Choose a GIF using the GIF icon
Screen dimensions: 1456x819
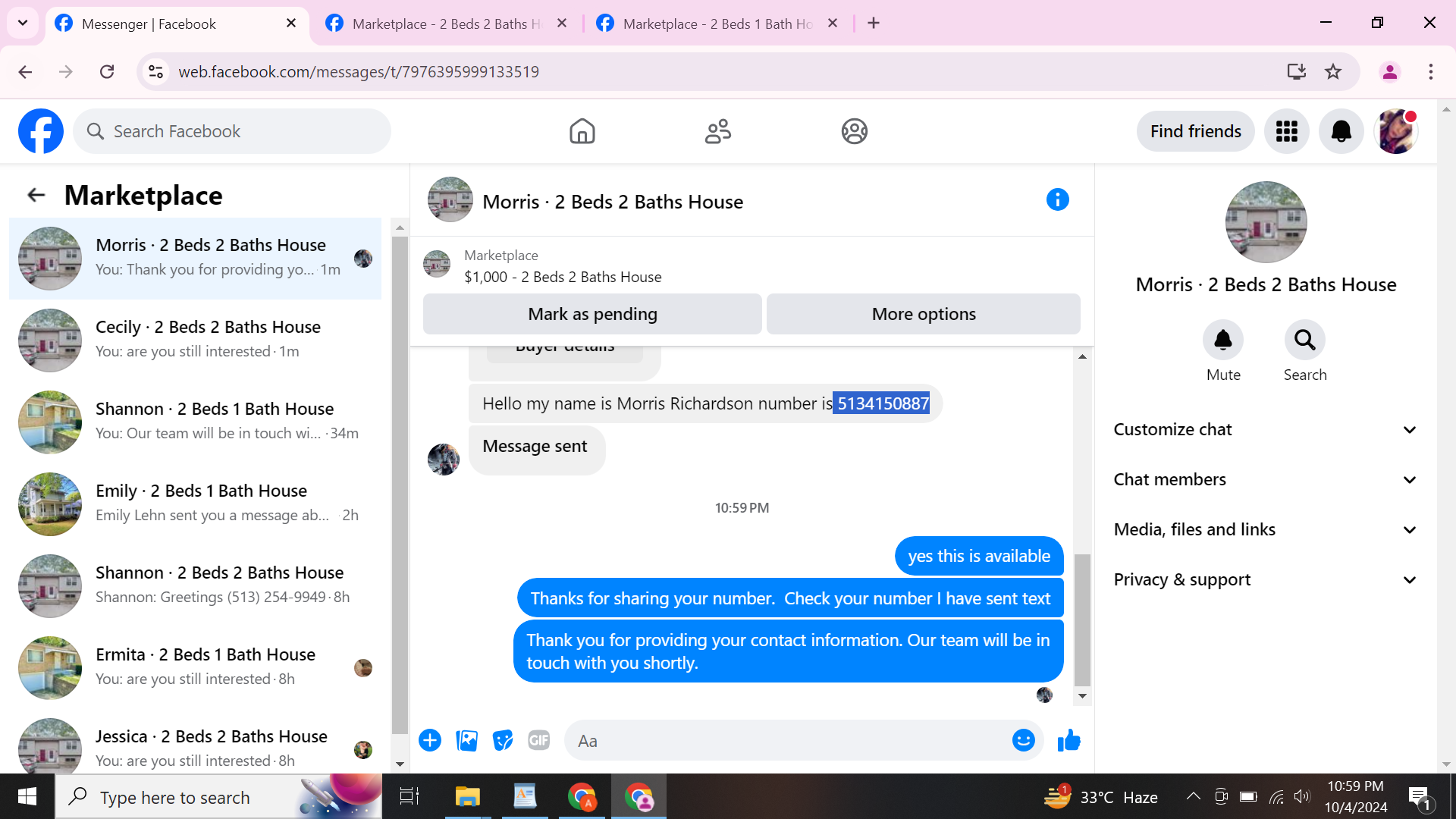539,740
